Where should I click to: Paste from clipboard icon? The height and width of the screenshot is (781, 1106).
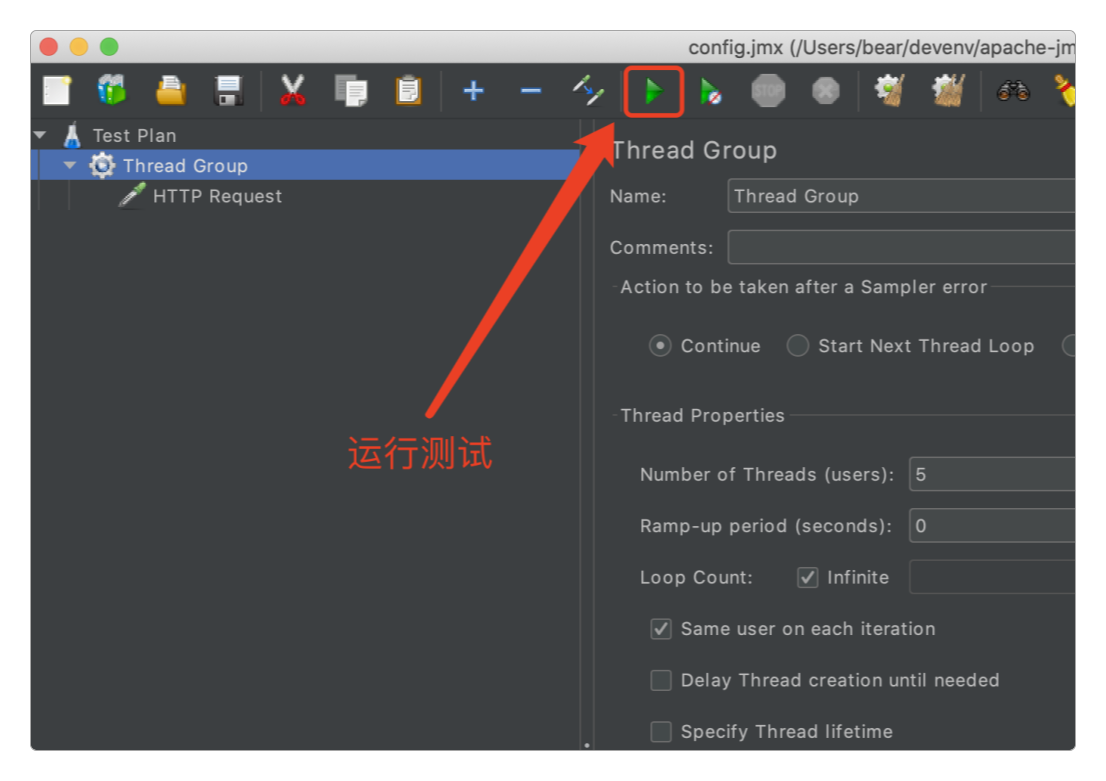click(x=408, y=91)
